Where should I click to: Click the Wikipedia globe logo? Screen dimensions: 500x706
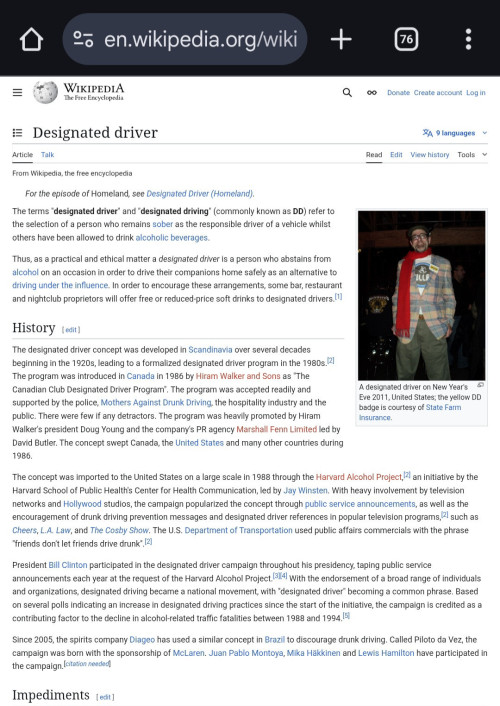tap(45, 92)
